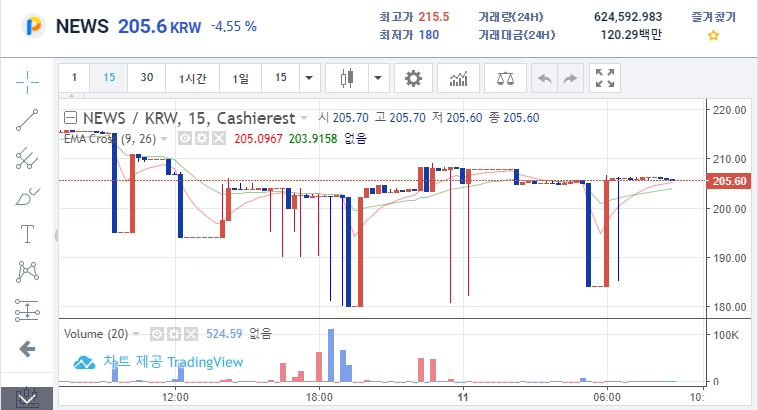Click the Volume value 524.59
Viewport: 758px width, 410px height.
pyautogui.click(x=224, y=334)
